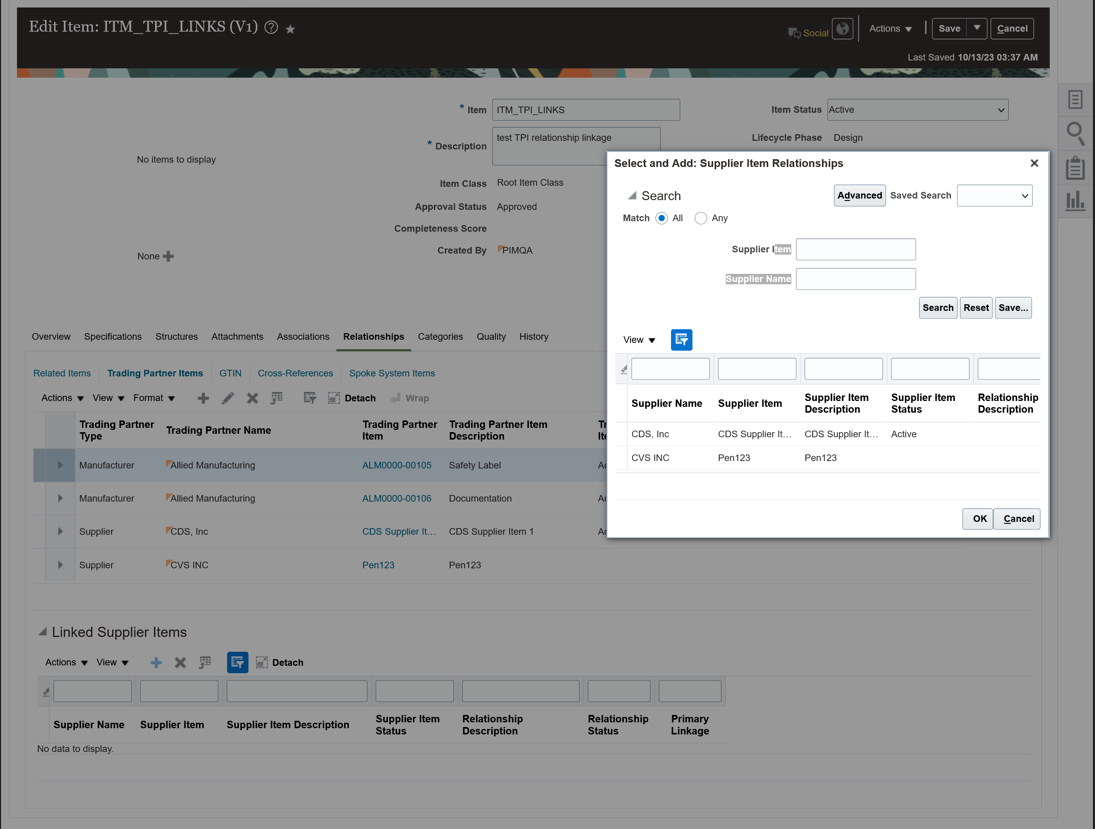Open the document panel icon in right sidebar

(1075, 99)
